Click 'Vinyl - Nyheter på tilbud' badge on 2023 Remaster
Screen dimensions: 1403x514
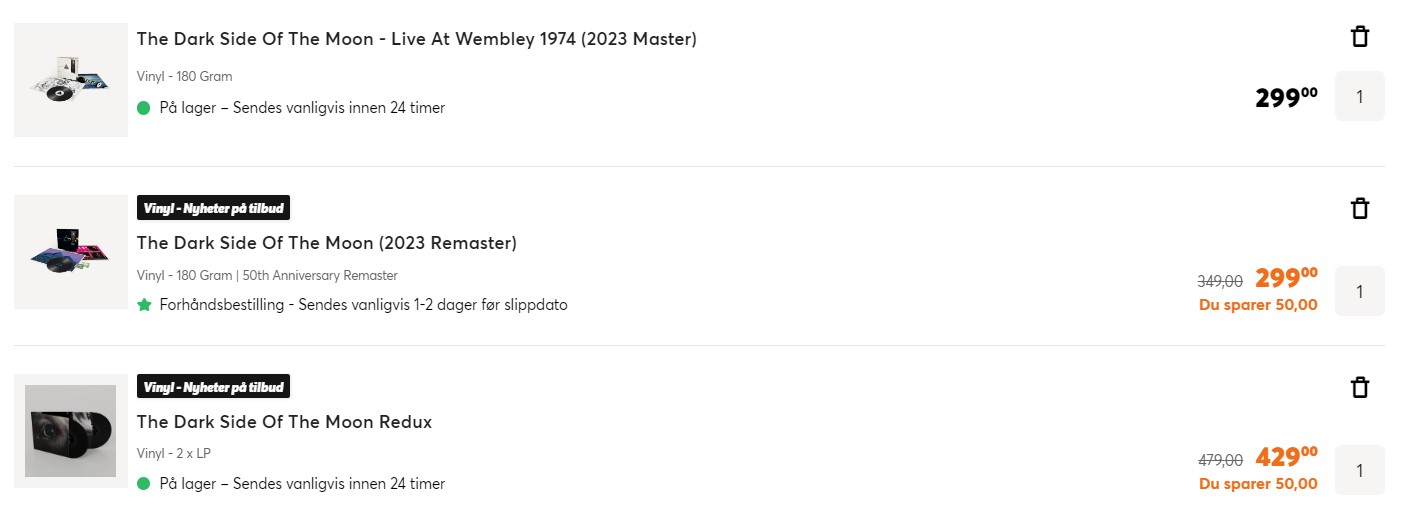[x=213, y=208]
